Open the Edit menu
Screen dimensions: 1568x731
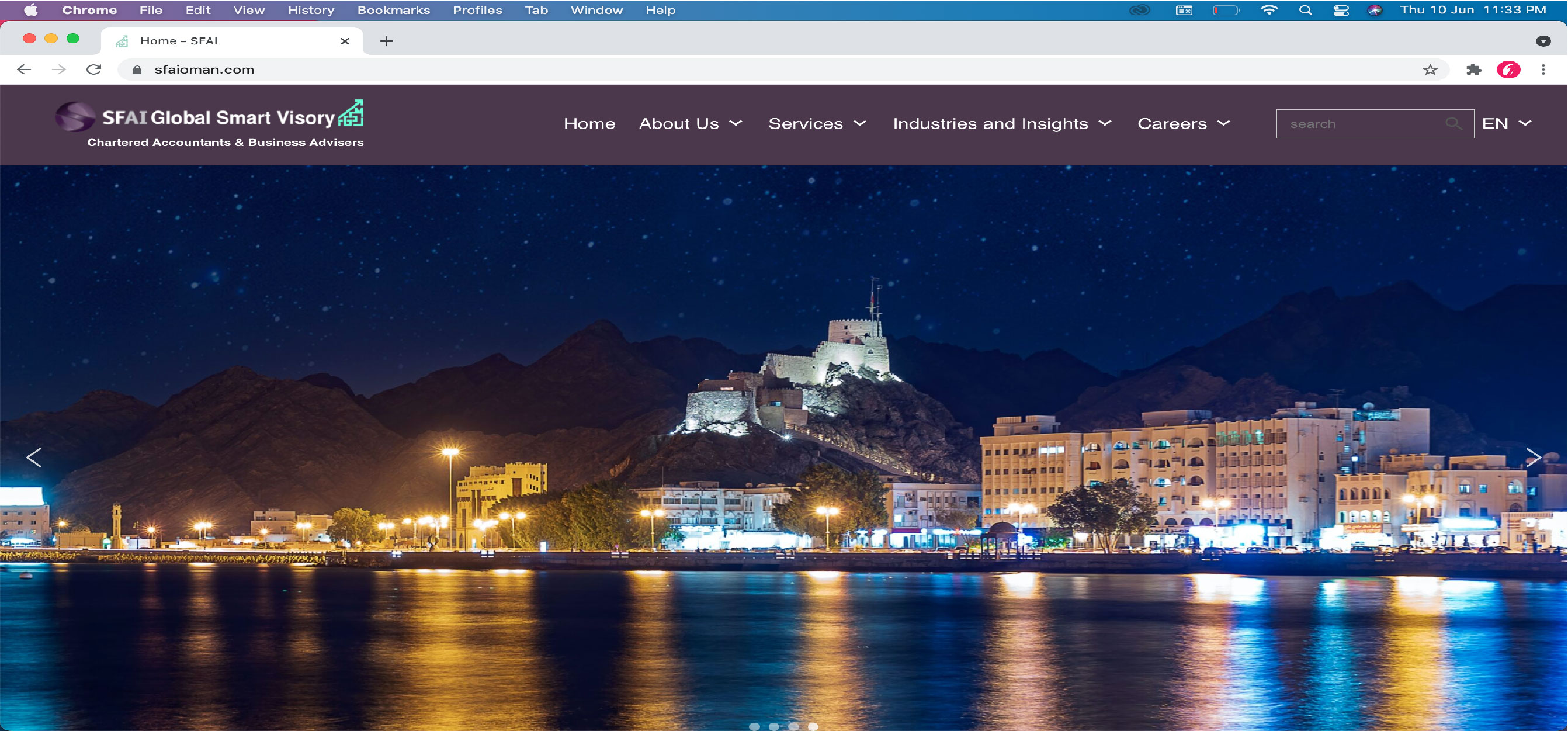(x=198, y=10)
